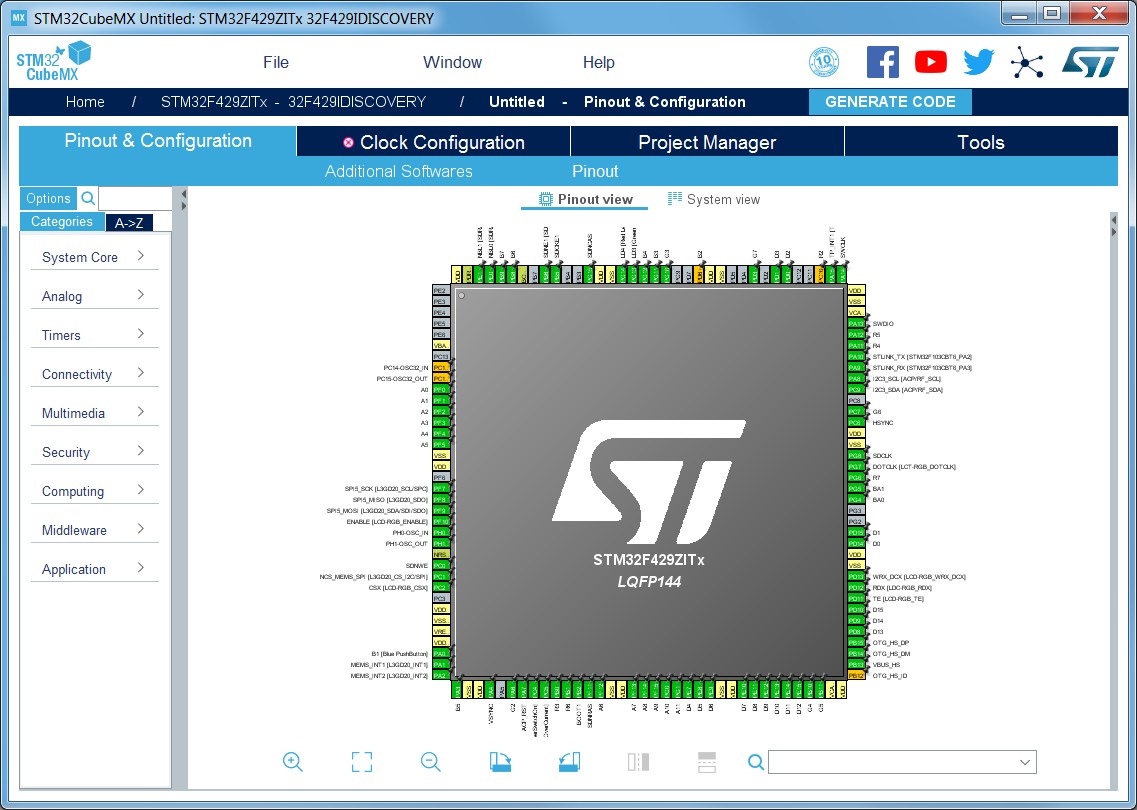This screenshot has height=810, width=1137.
Task: Click the right-side panel collapse arrows
Action: click(1114, 225)
